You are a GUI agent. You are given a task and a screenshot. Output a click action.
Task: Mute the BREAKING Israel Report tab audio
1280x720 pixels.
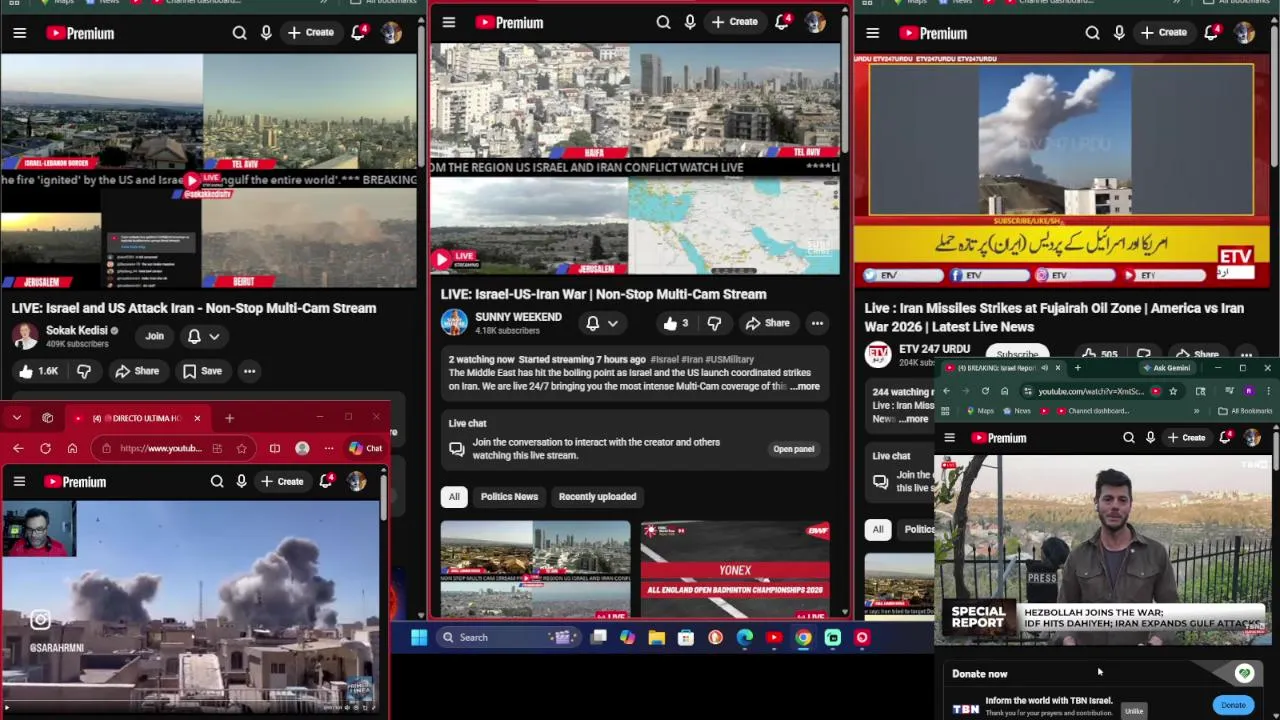click(1044, 368)
